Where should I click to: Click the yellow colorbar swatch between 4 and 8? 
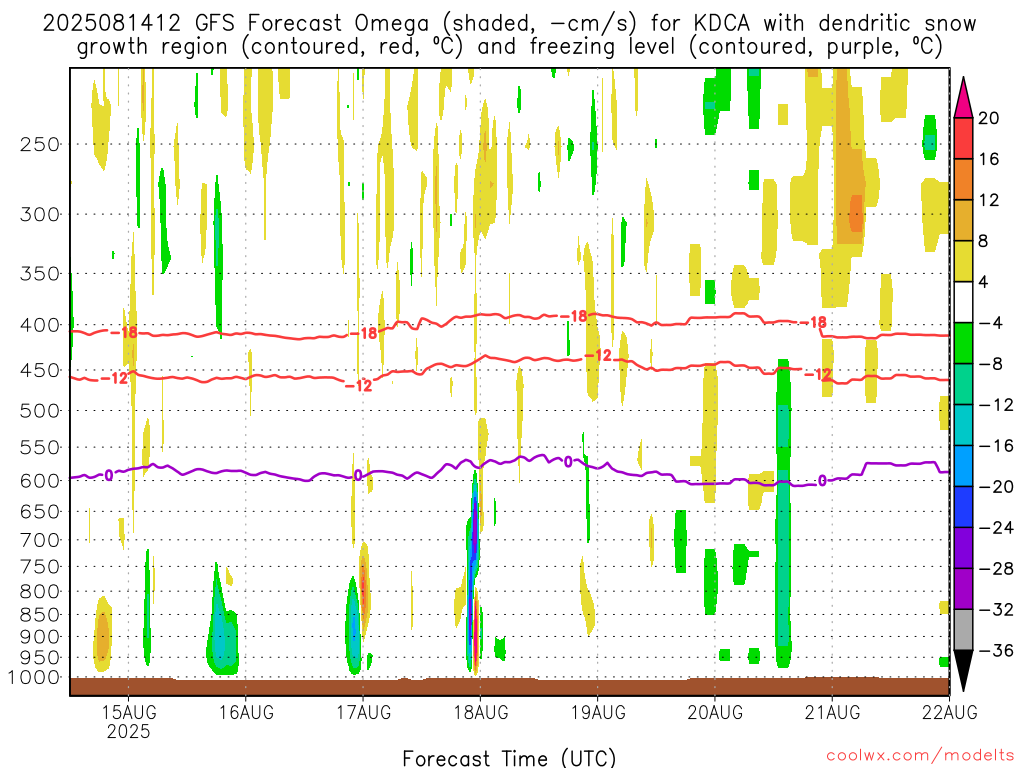pyautogui.click(x=963, y=261)
